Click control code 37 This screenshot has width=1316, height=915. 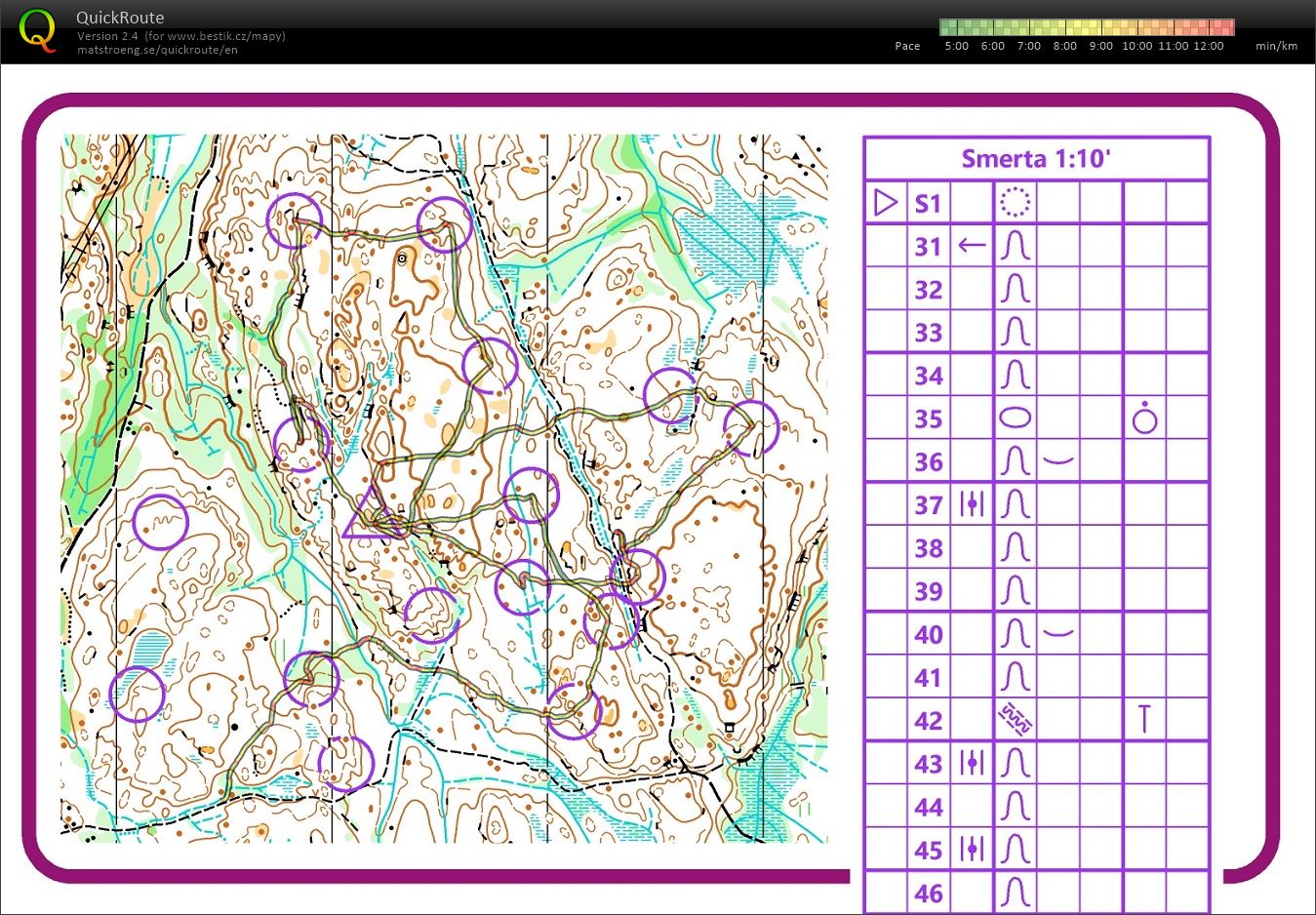pos(929,504)
